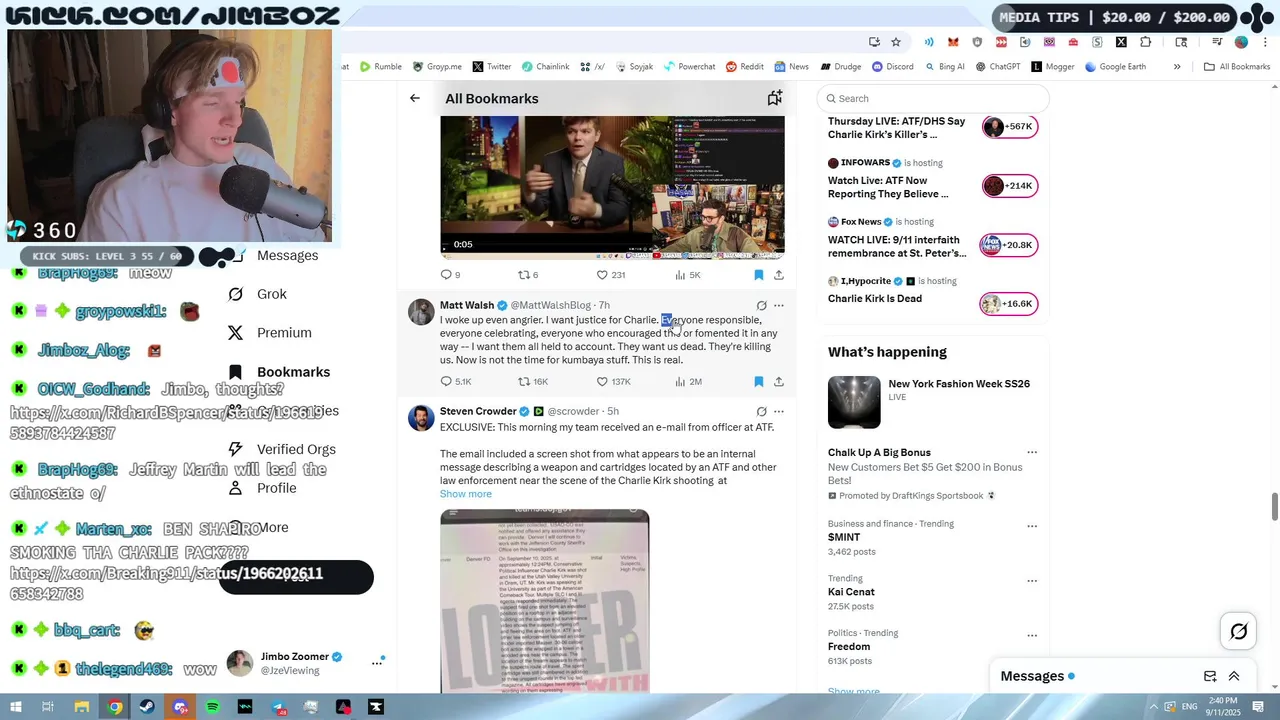Open more options for DraftKings promotion

point(1032,452)
